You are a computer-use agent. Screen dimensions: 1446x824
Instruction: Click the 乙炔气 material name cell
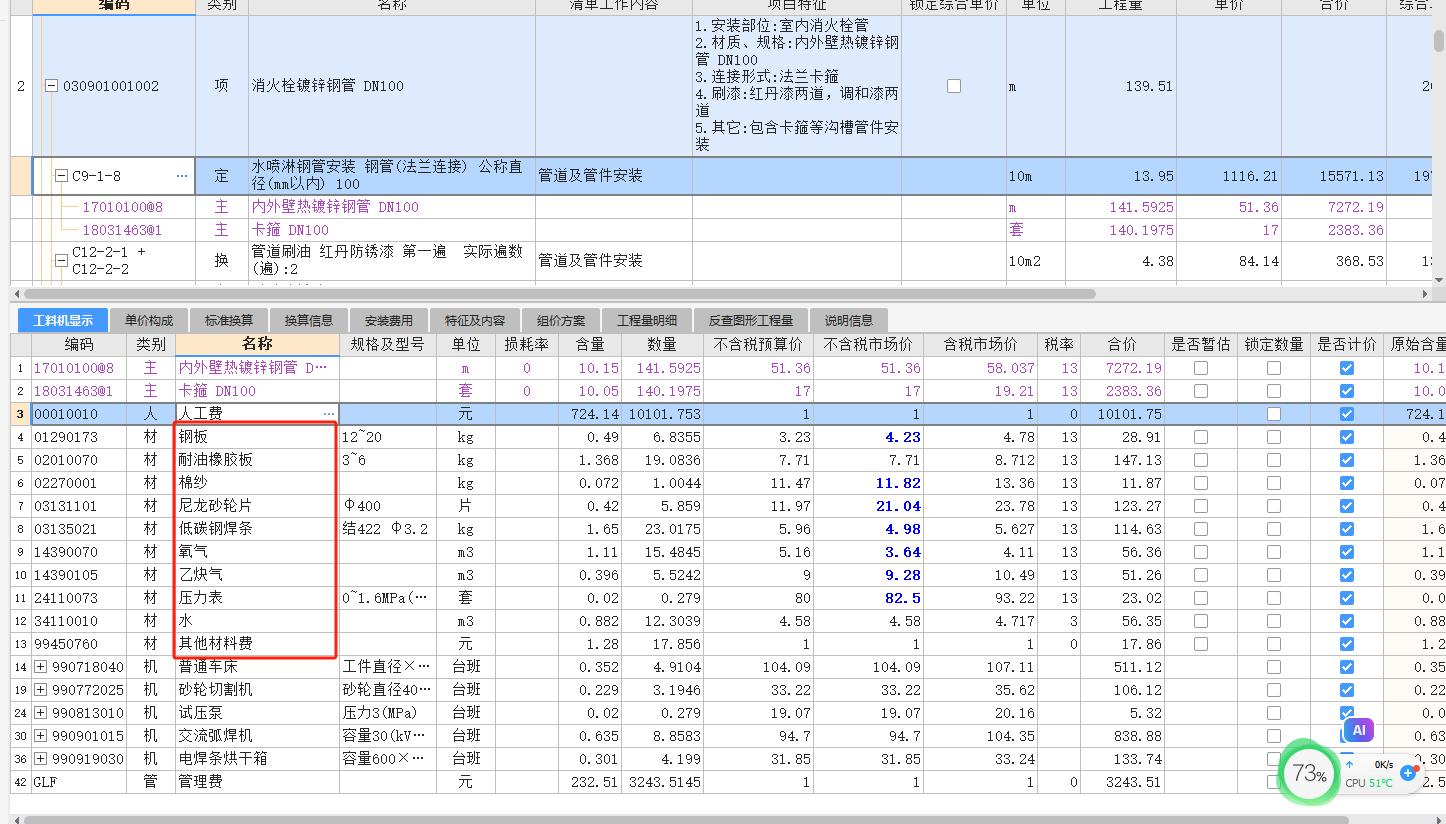tap(257, 575)
